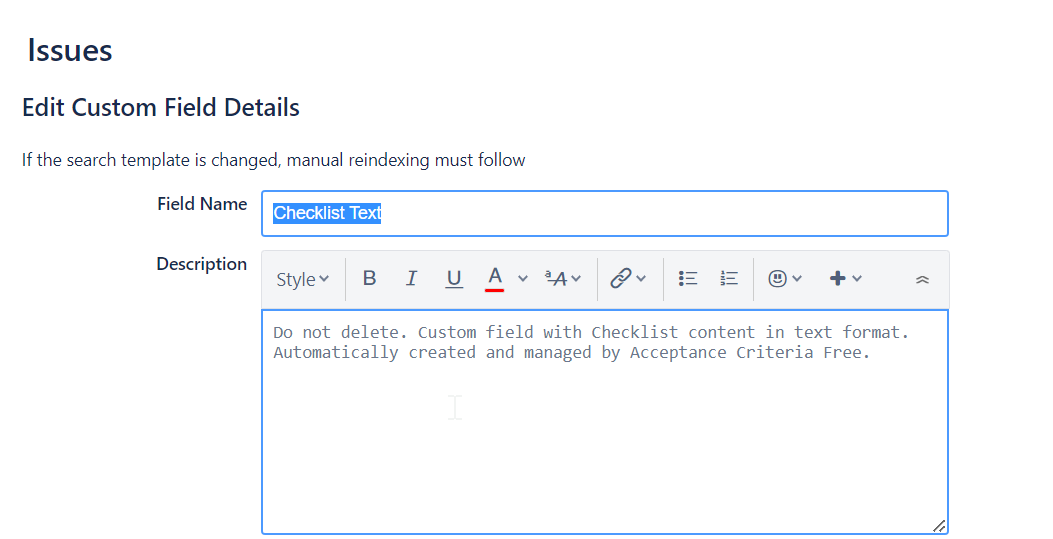Open the Style dropdown
The height and width of the screenshot is (539, 1053).
tap(302, 279)
